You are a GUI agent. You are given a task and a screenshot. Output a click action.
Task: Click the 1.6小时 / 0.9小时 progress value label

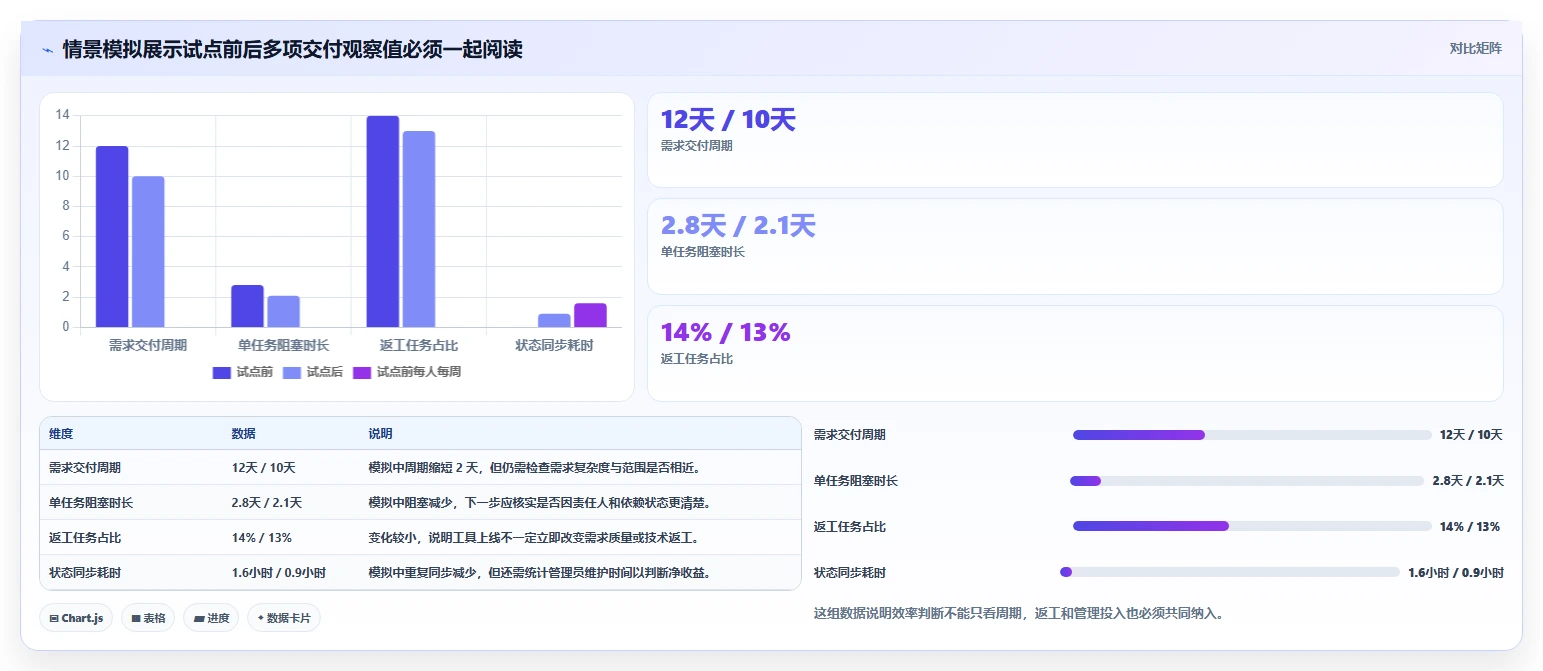(x=1456, y=573)
